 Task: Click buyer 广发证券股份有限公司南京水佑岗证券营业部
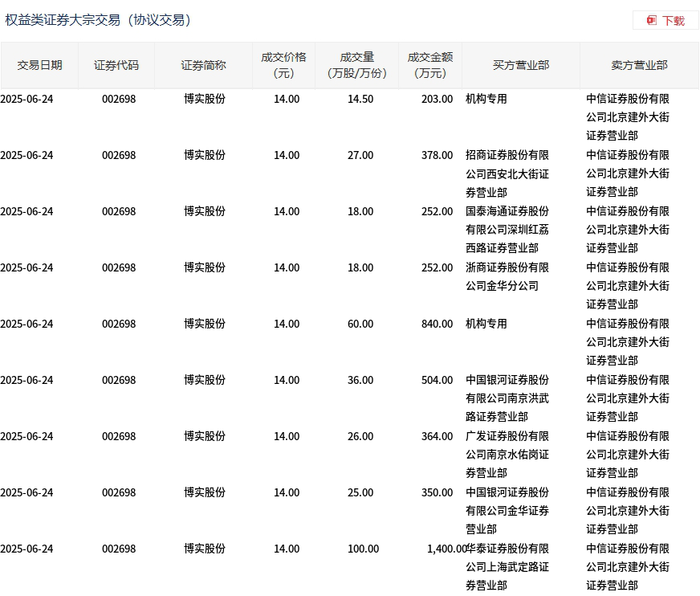pyautogui.click(x=507, y=454)
